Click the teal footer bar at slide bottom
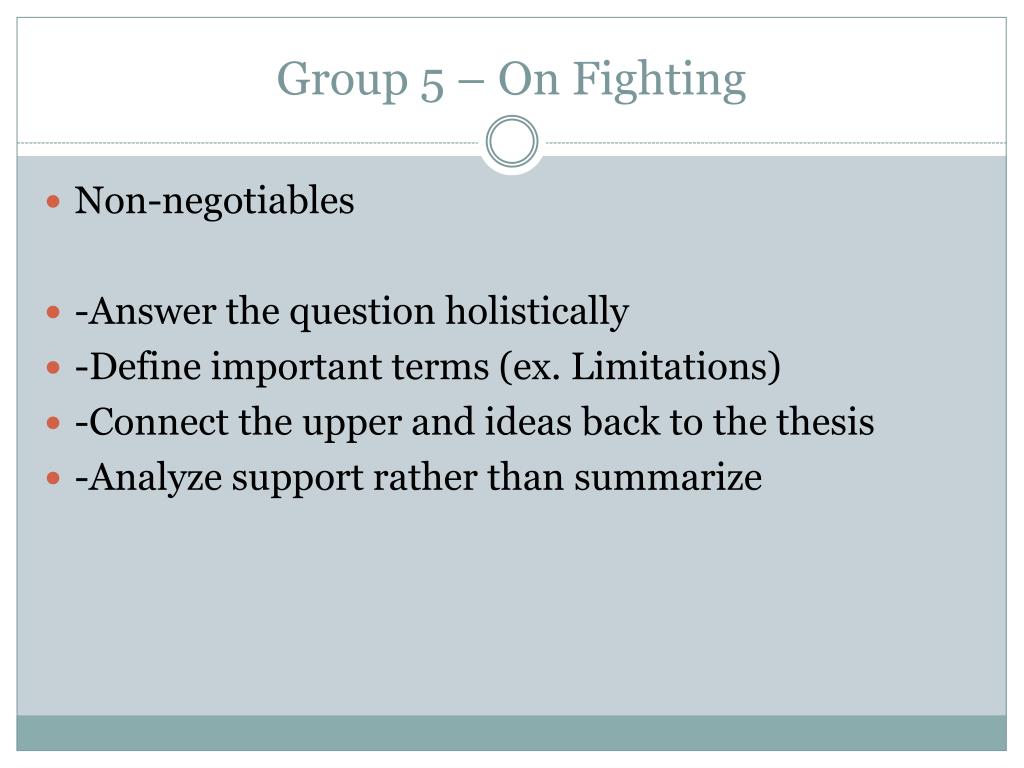This screenshot has width=1024, height=768. [x=511, y=733]
